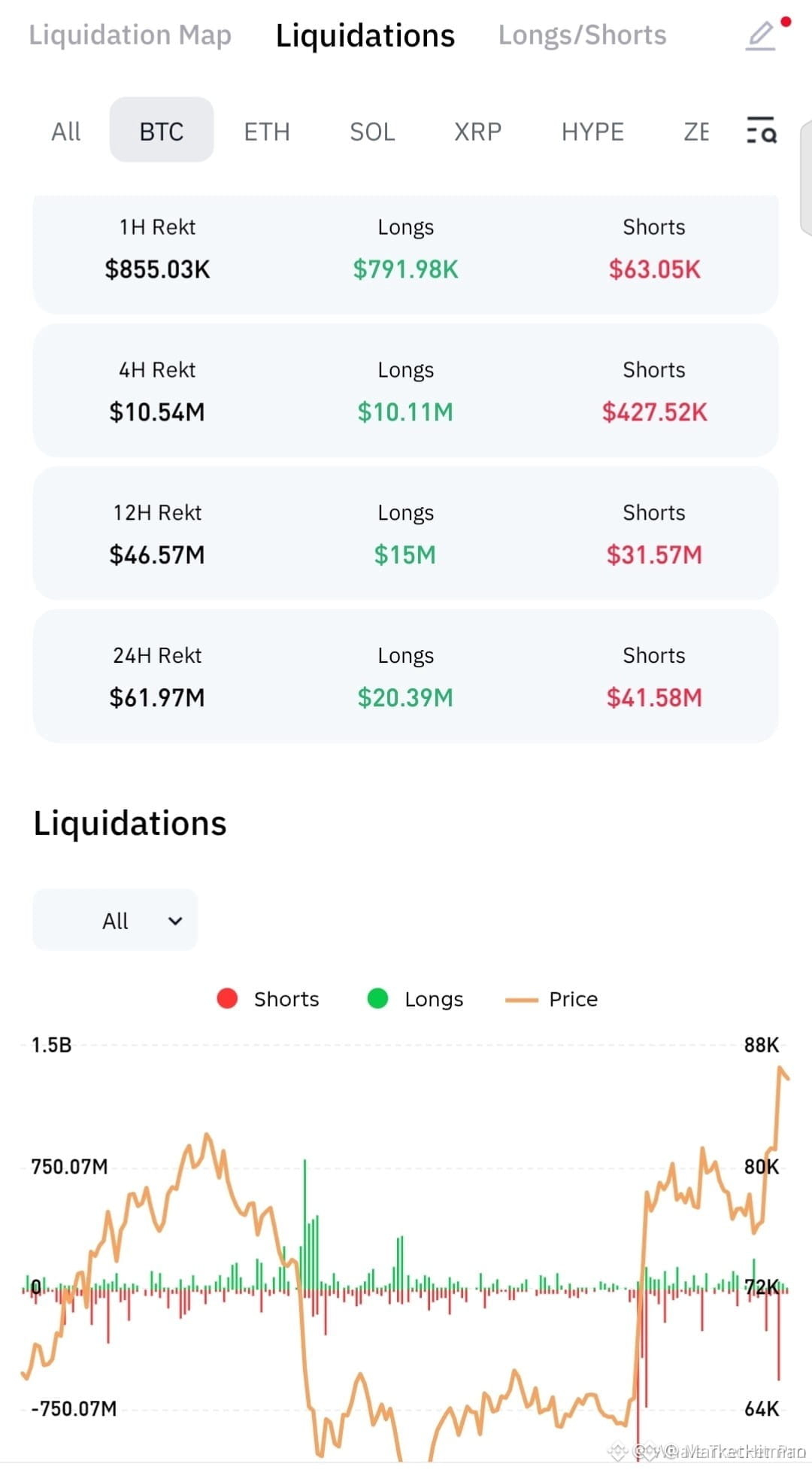Select the All coins filter

[x=66, y=131]
